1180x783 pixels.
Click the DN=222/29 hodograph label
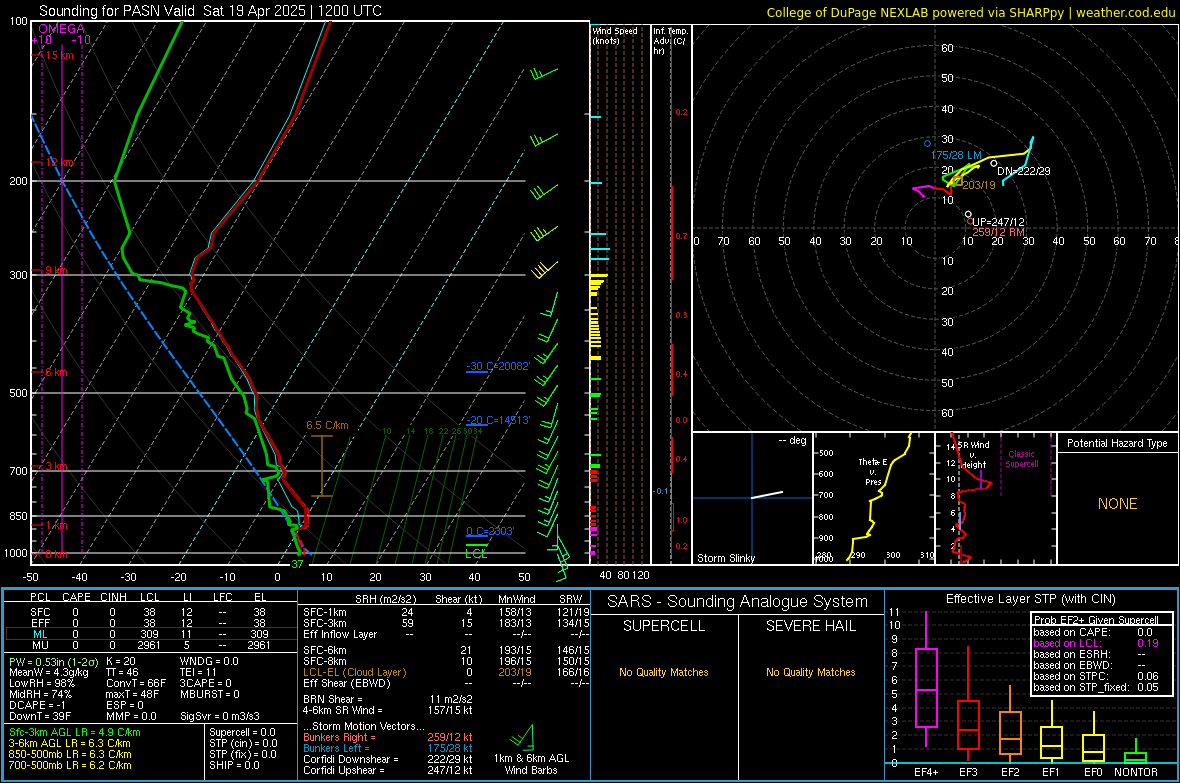(1023, 171)
